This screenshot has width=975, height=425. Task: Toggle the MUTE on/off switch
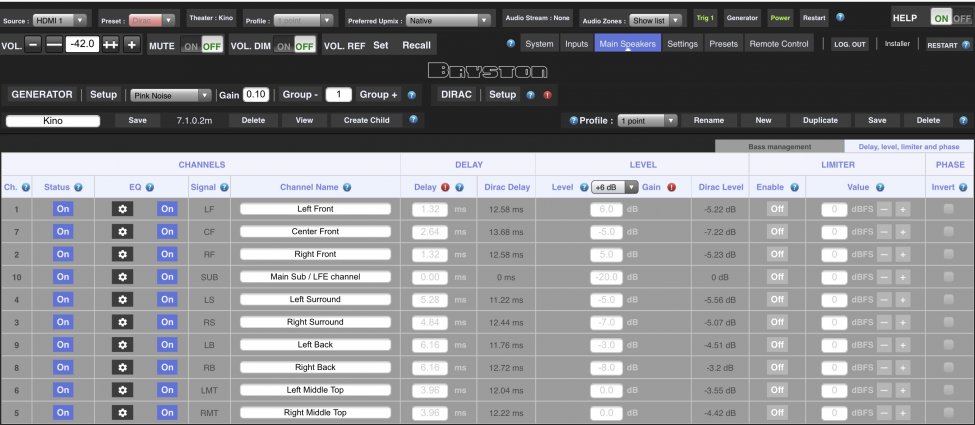[x=202, y=45]
